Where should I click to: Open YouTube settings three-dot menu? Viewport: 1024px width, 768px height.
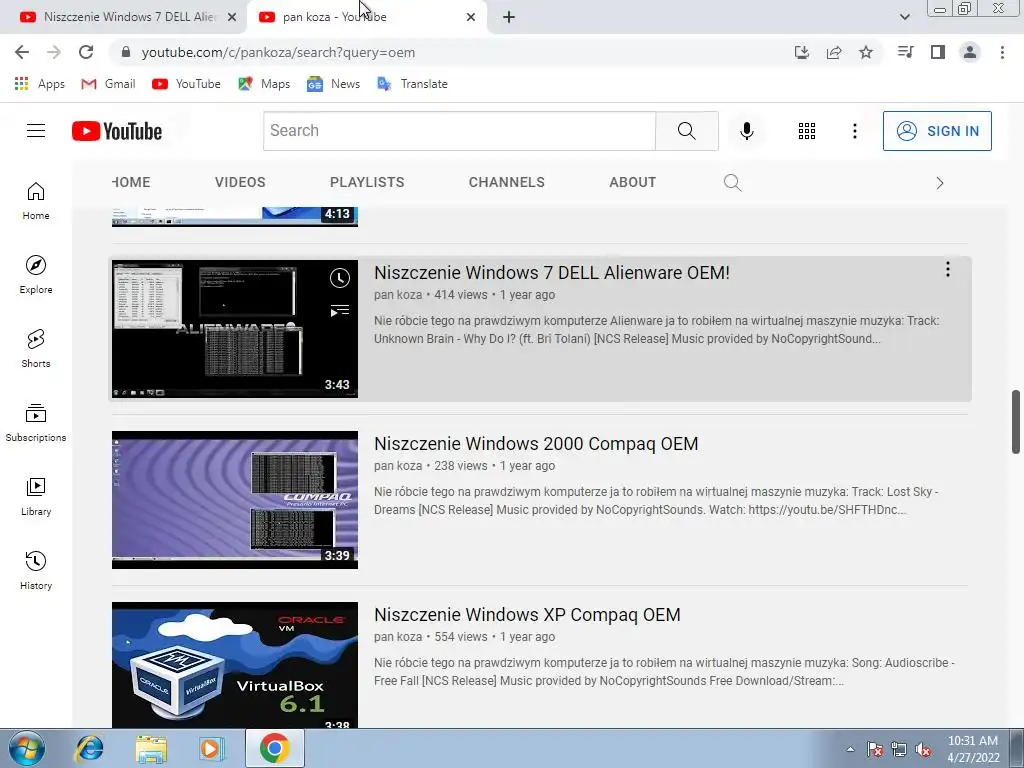[854, 131]
